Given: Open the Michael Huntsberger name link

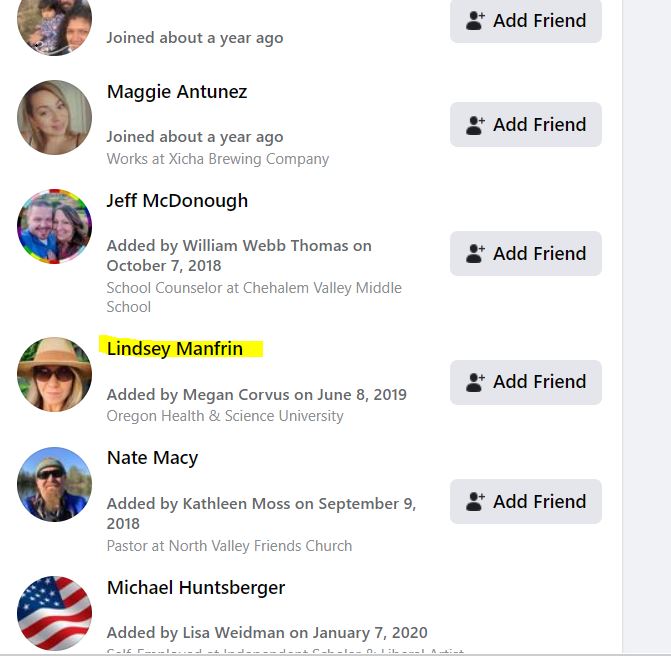Looking at the screenshot, I should point(196,588).
